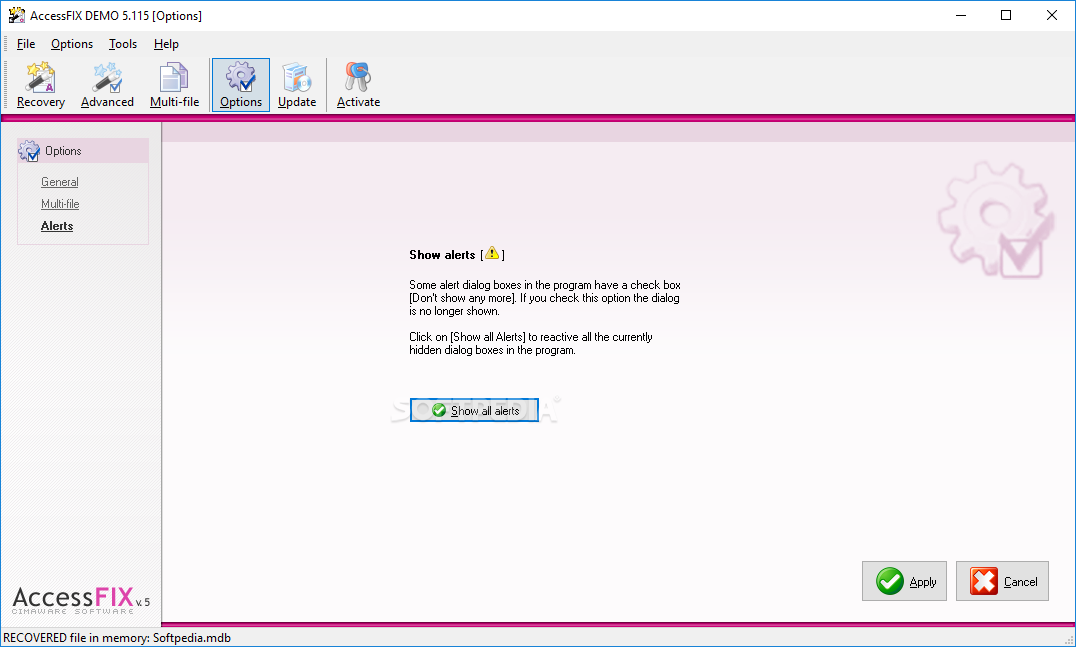
Task: Select the Alerts options link
Action: (x=57, y=226)
